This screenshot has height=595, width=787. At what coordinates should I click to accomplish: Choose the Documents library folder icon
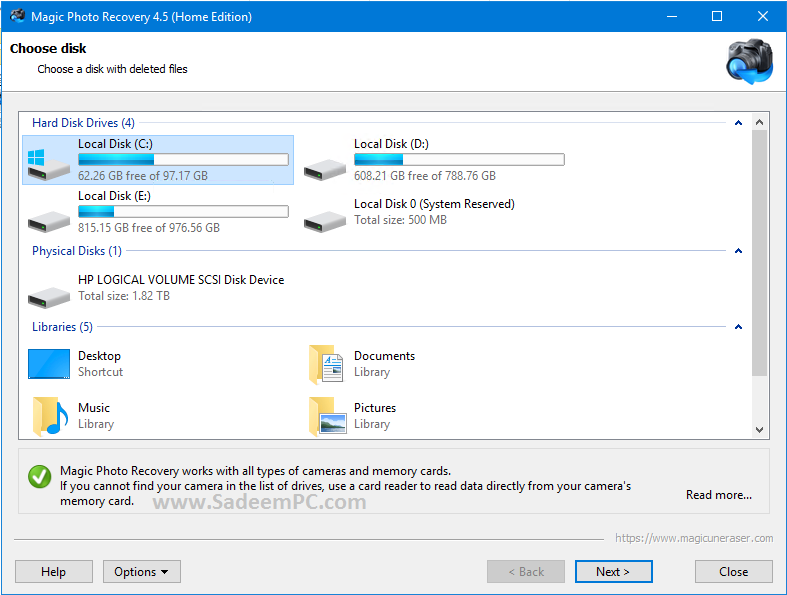point(326,365)
